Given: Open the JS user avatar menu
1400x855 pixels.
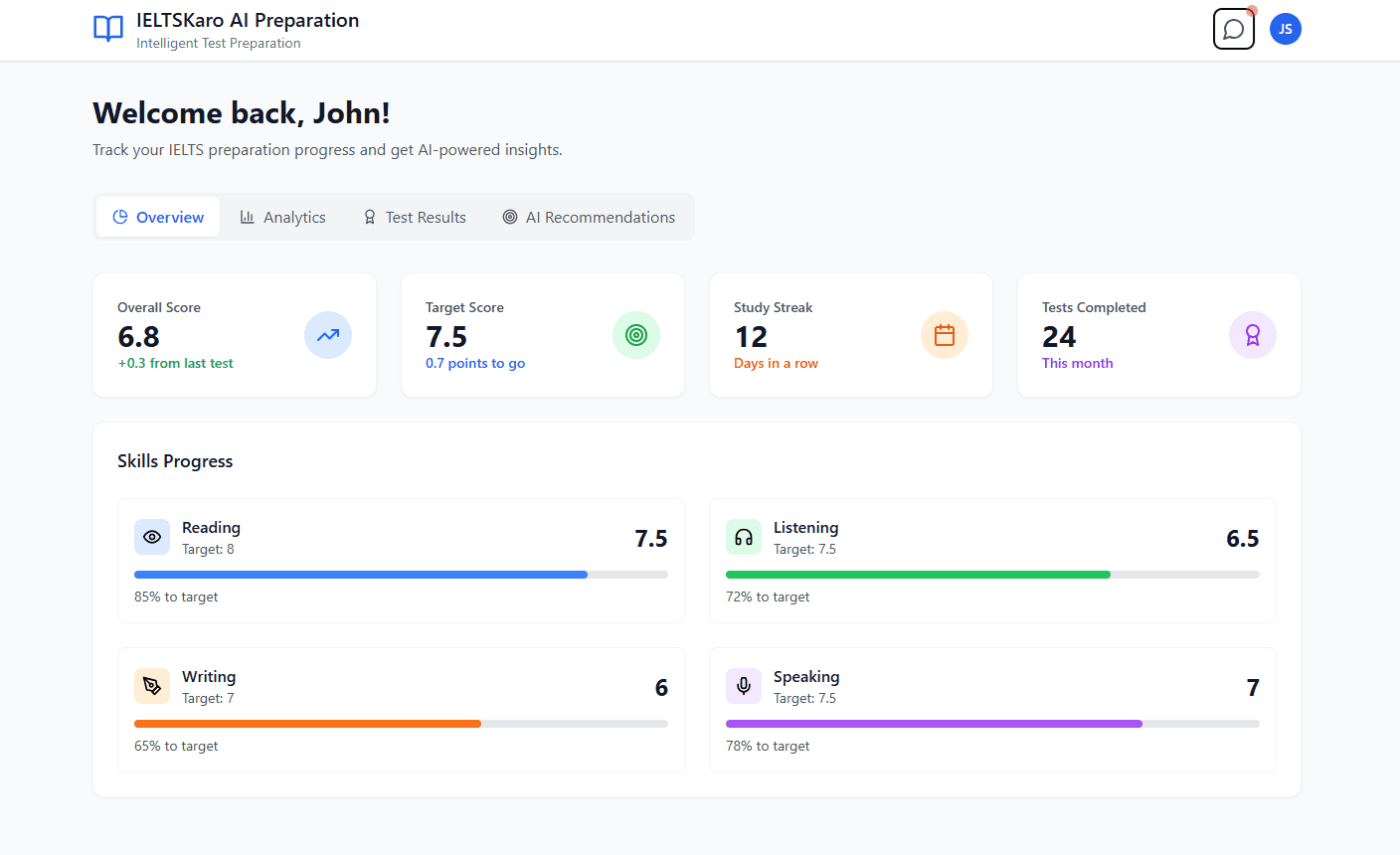Looking at the screenshot, I should 1285,29.
